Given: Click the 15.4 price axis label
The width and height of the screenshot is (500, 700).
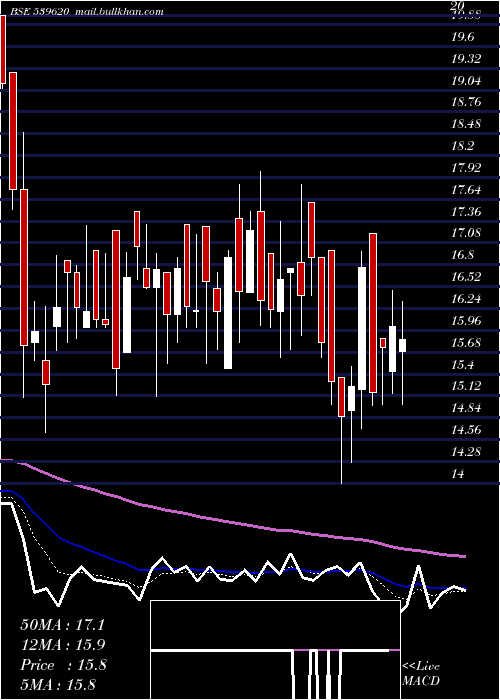Looking at the screenshot, I should click(462, 365).
